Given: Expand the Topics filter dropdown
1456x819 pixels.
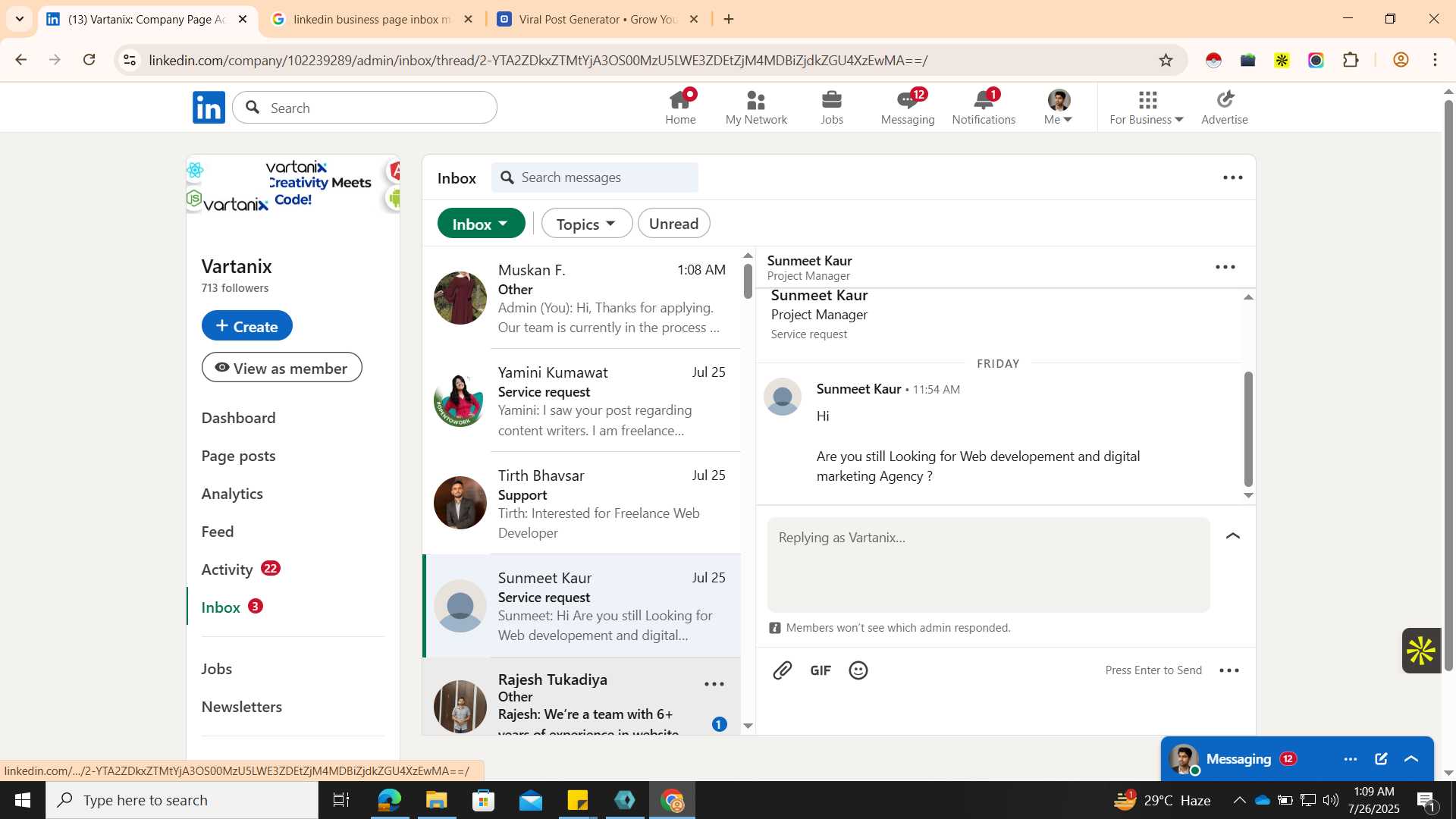Looking at the screenshot, I should [x=586, y=224].
